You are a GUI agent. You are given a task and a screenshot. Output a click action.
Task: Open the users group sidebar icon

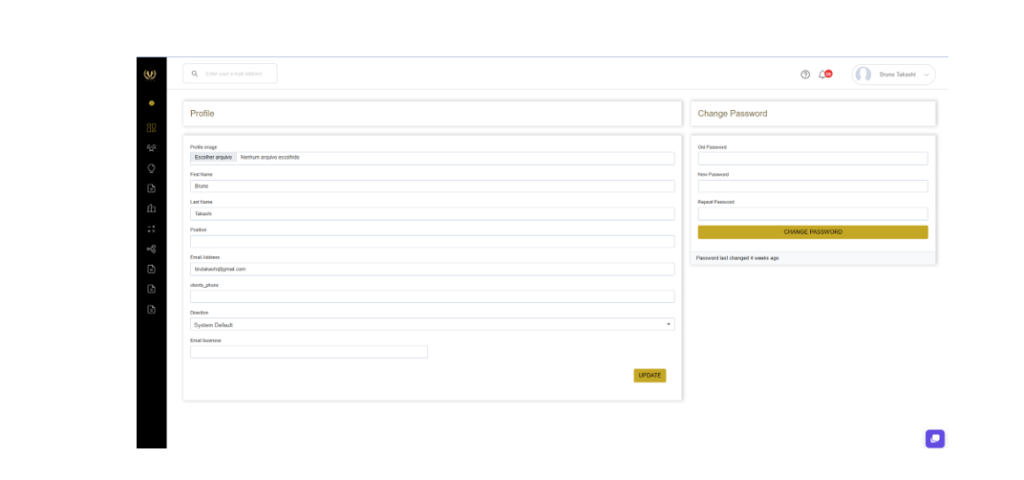pos(151,148)
